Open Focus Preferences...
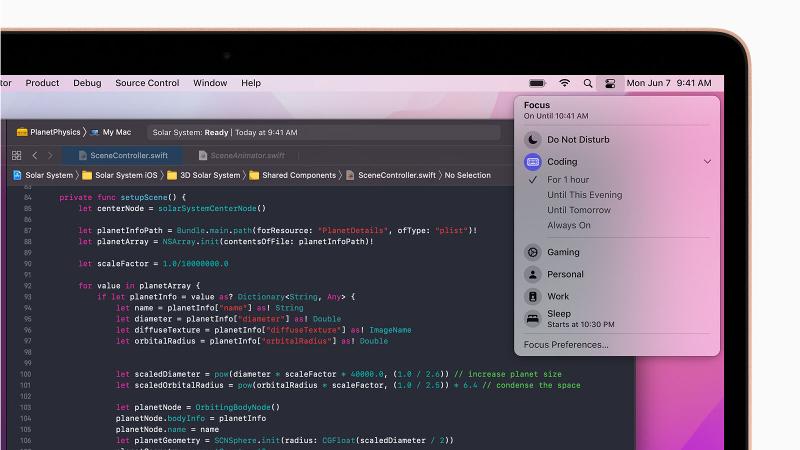The height and width of the screenshot is (450, 800). pos(566,345)
